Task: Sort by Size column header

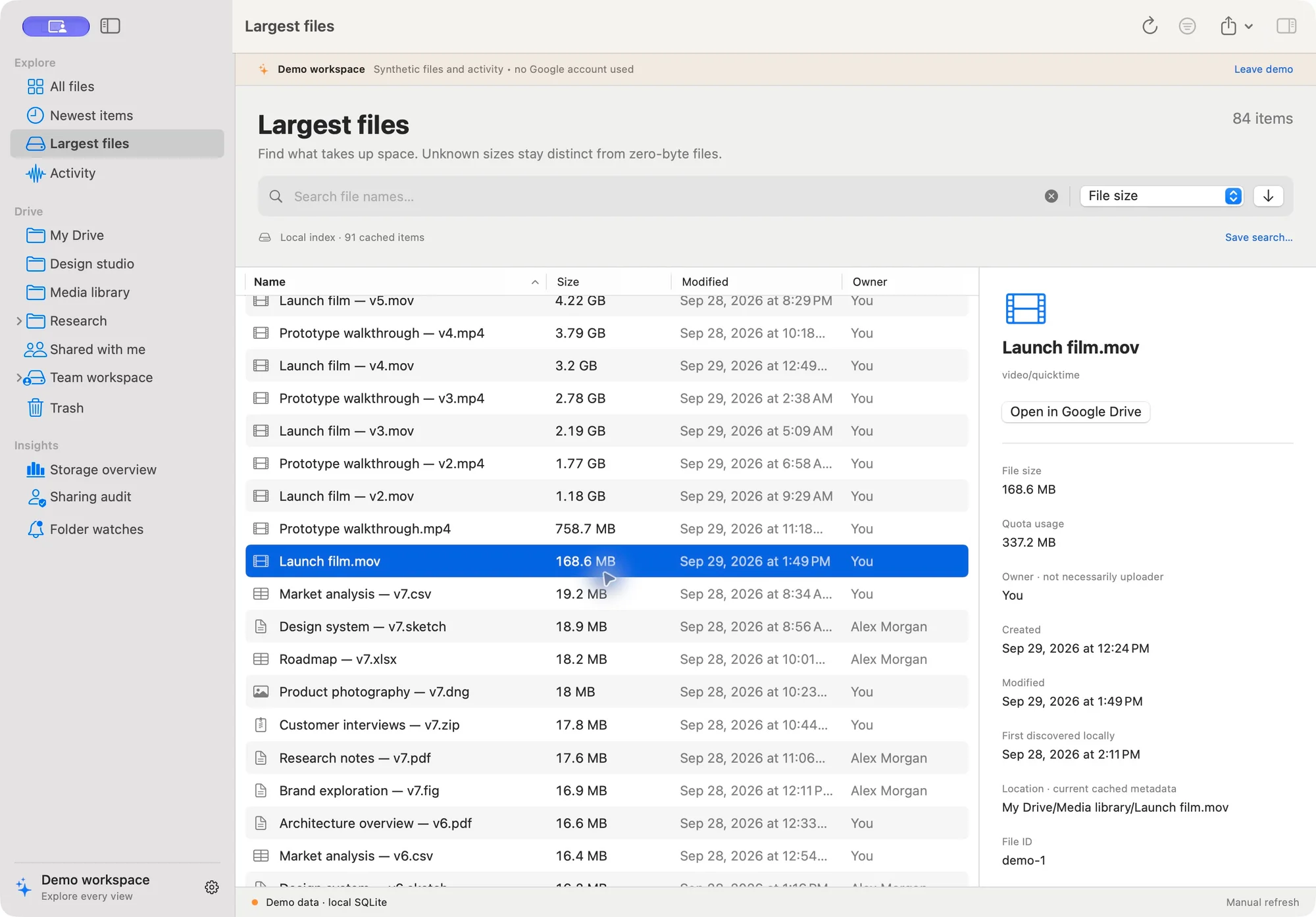Action: tap(609, 282)
